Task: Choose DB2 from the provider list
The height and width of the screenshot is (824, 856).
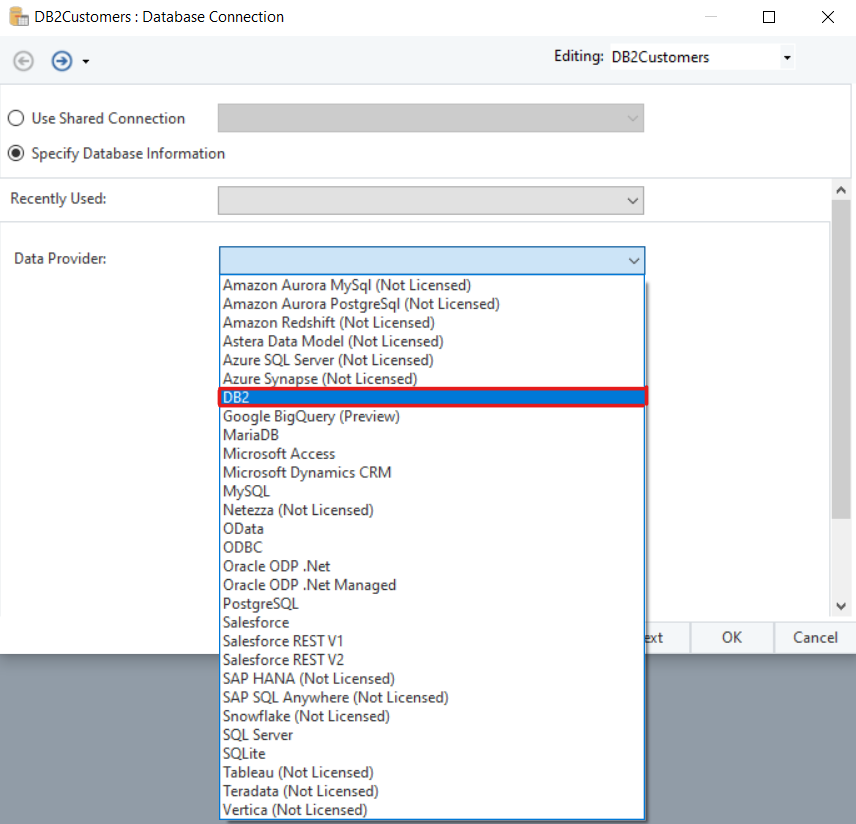Action: click(432, 397)
